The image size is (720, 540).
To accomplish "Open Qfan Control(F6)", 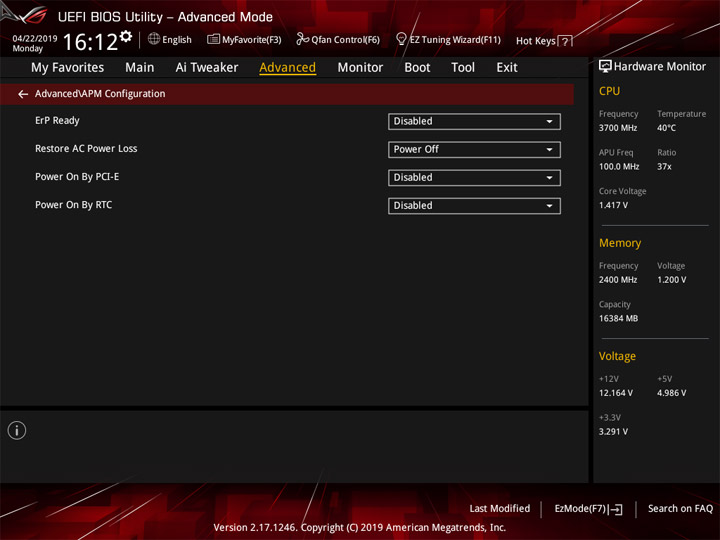I will point(345,40).
